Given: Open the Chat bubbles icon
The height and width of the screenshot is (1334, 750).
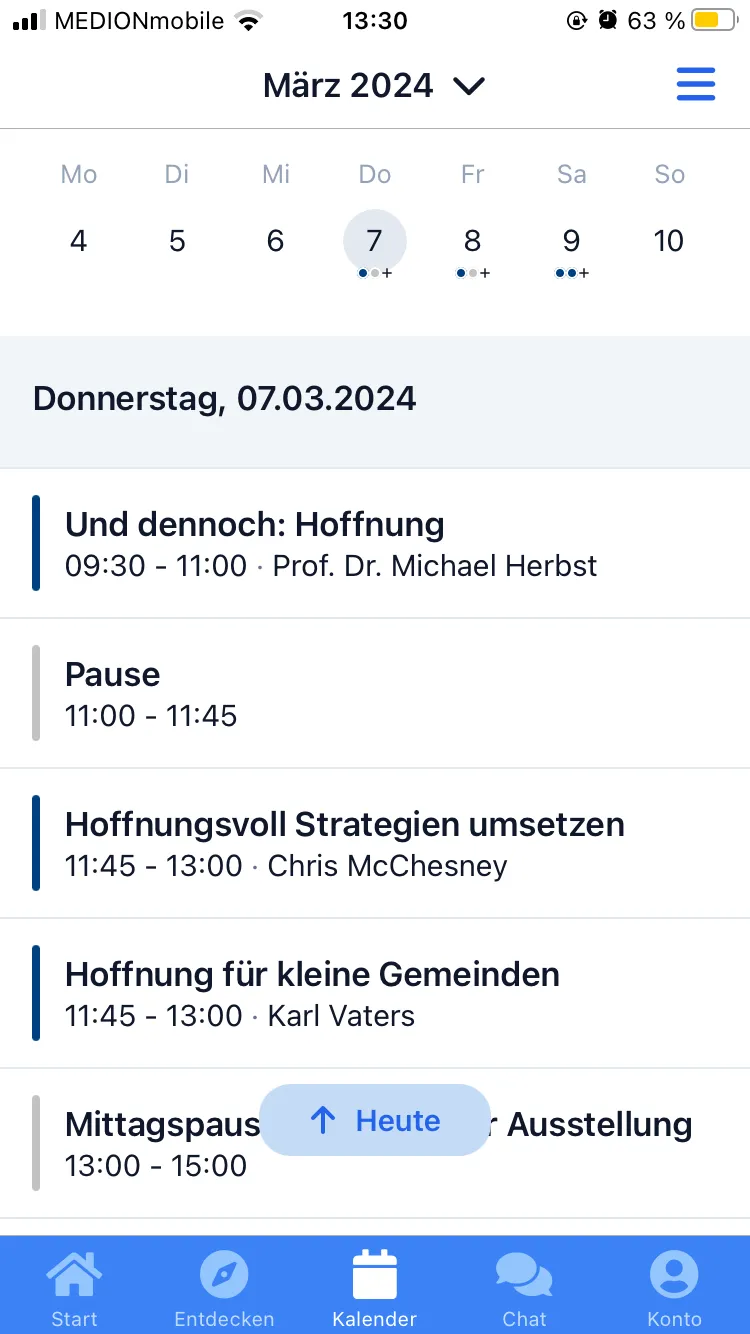Looking at the screenshot, I should point(524,1277).
